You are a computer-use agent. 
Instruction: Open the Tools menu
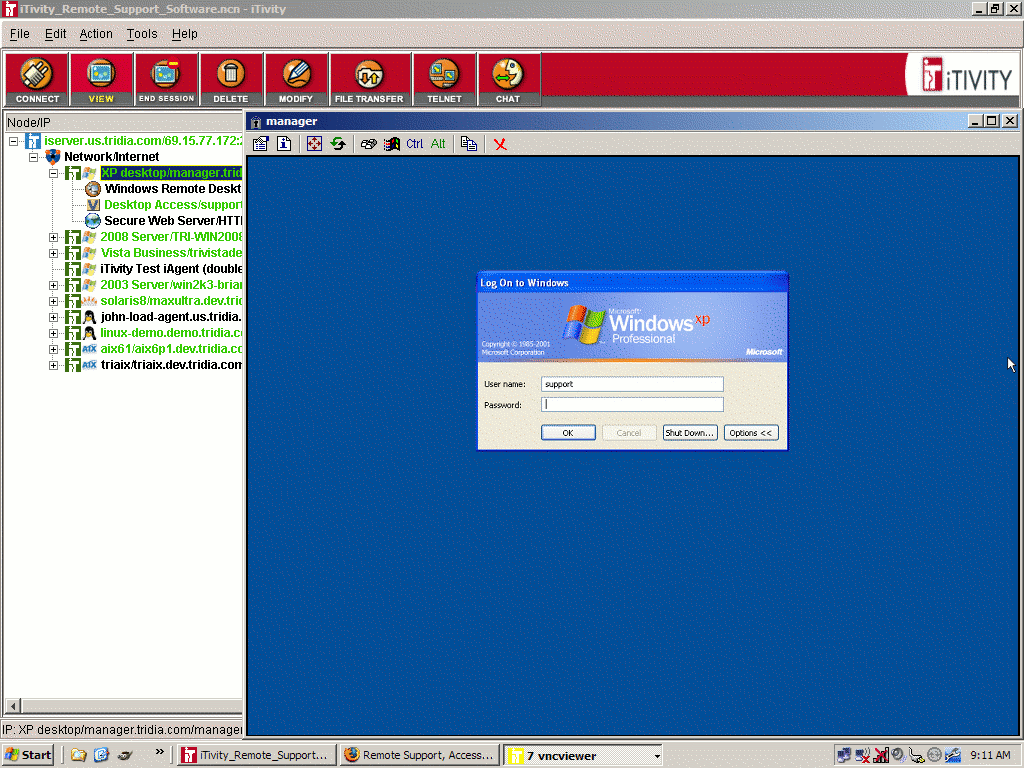click(142, 34)
